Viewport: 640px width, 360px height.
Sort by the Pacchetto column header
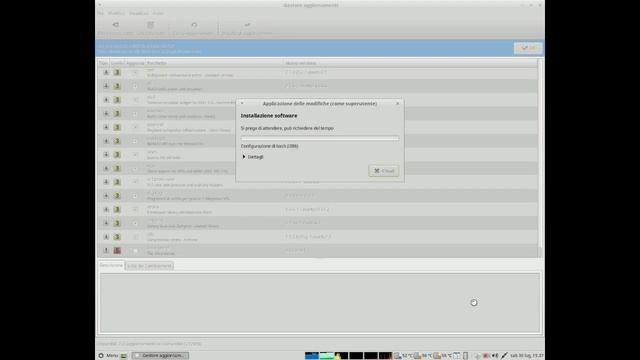click(x=214, y=63)
